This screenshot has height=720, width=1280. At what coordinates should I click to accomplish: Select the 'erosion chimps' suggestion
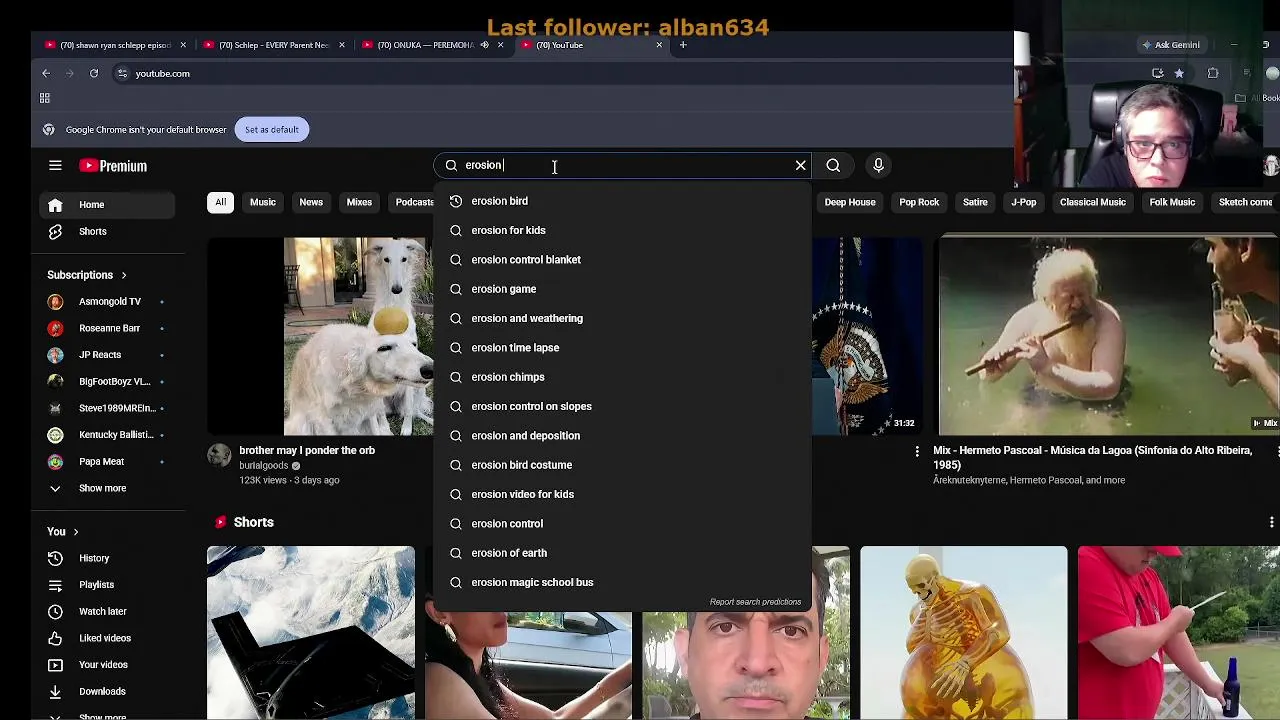622,377
